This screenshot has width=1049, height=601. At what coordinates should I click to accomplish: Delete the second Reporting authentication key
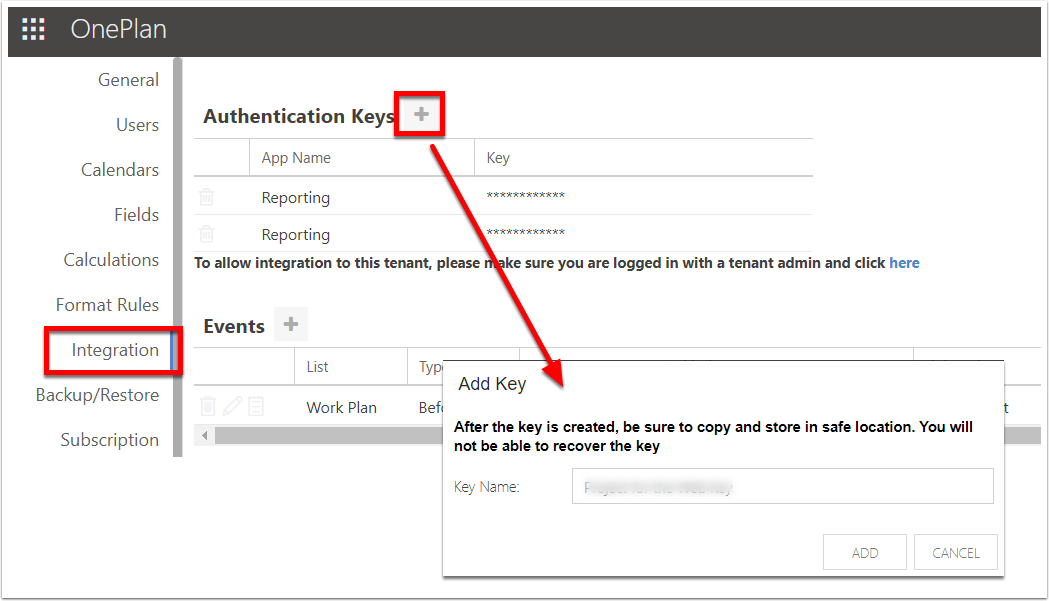point(206,234)
